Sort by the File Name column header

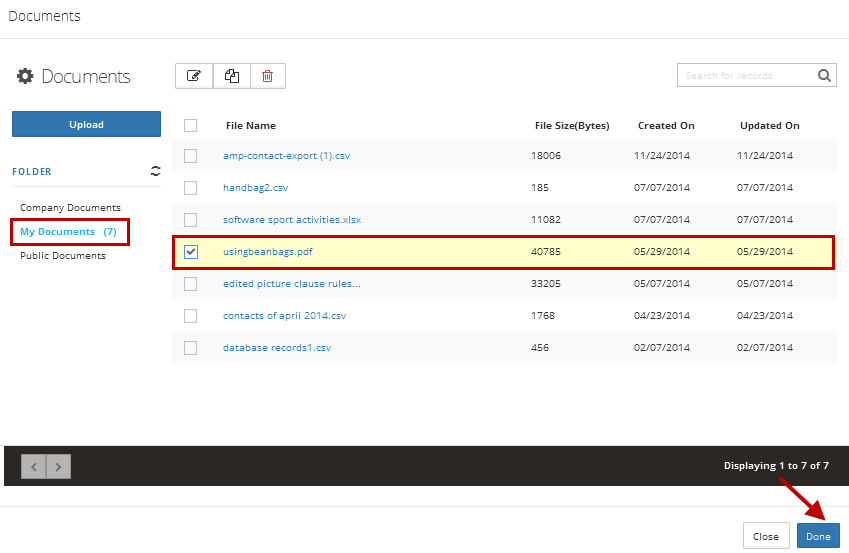(x=251, y=126)
